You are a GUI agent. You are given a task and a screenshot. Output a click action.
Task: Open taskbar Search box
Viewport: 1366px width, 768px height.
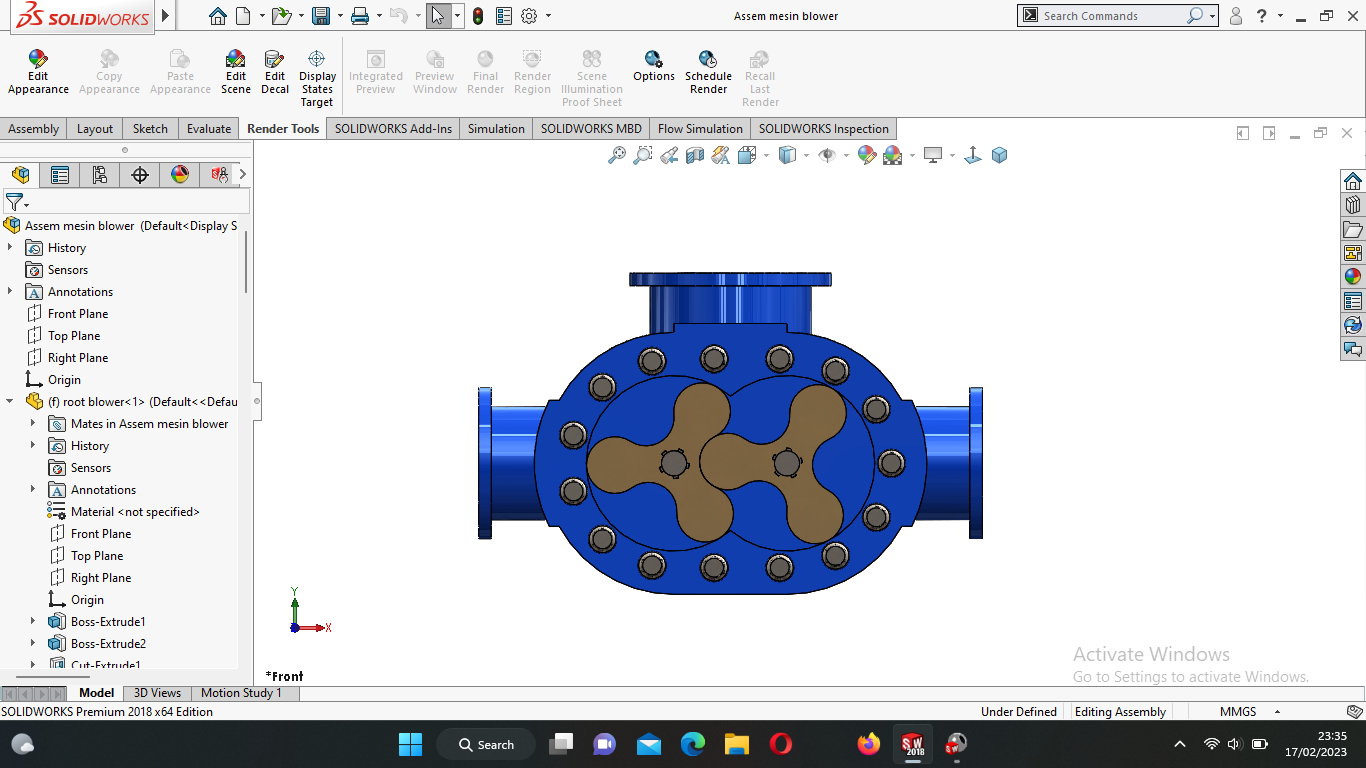click(x=486, y=744)
